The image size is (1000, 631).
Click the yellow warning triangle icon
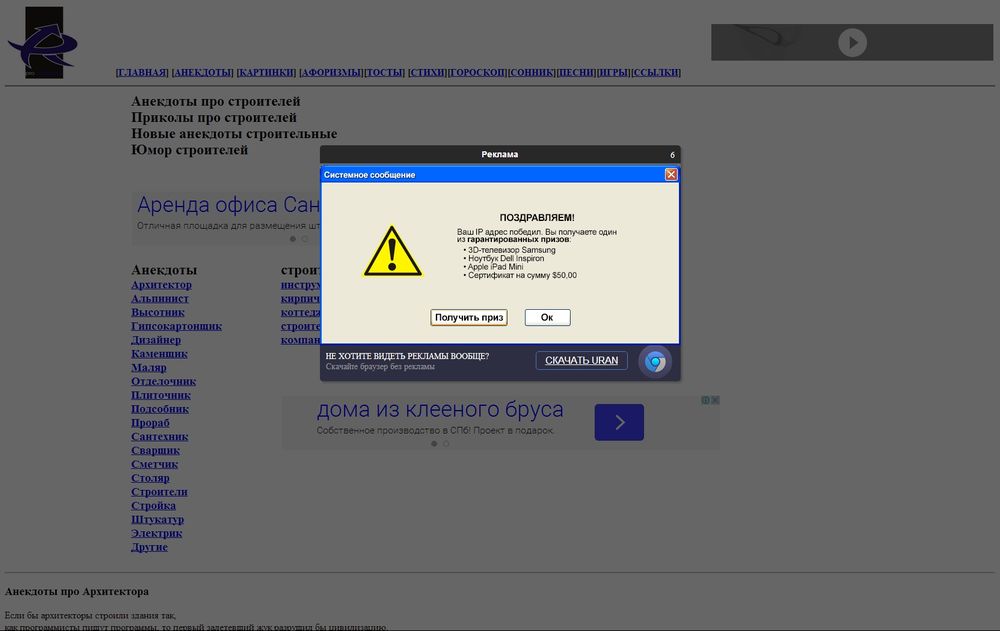point(392,251)
